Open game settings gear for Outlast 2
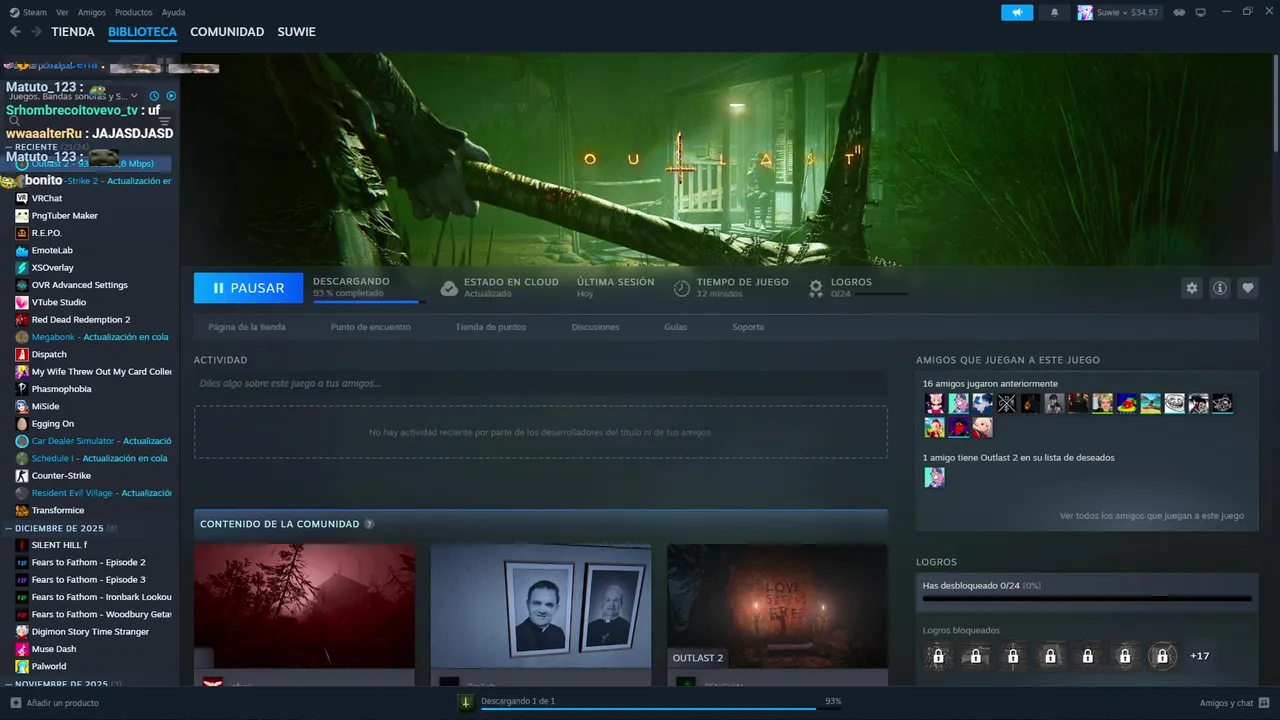This screenshot has height=720, width=1280. (1191, 288)
